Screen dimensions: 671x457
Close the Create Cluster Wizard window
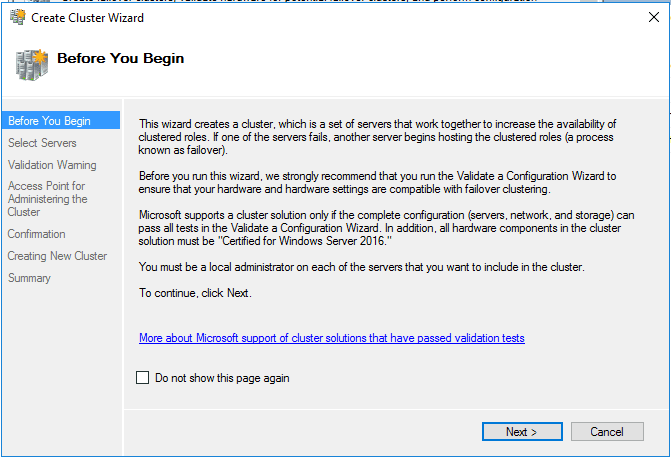(653, 17)
